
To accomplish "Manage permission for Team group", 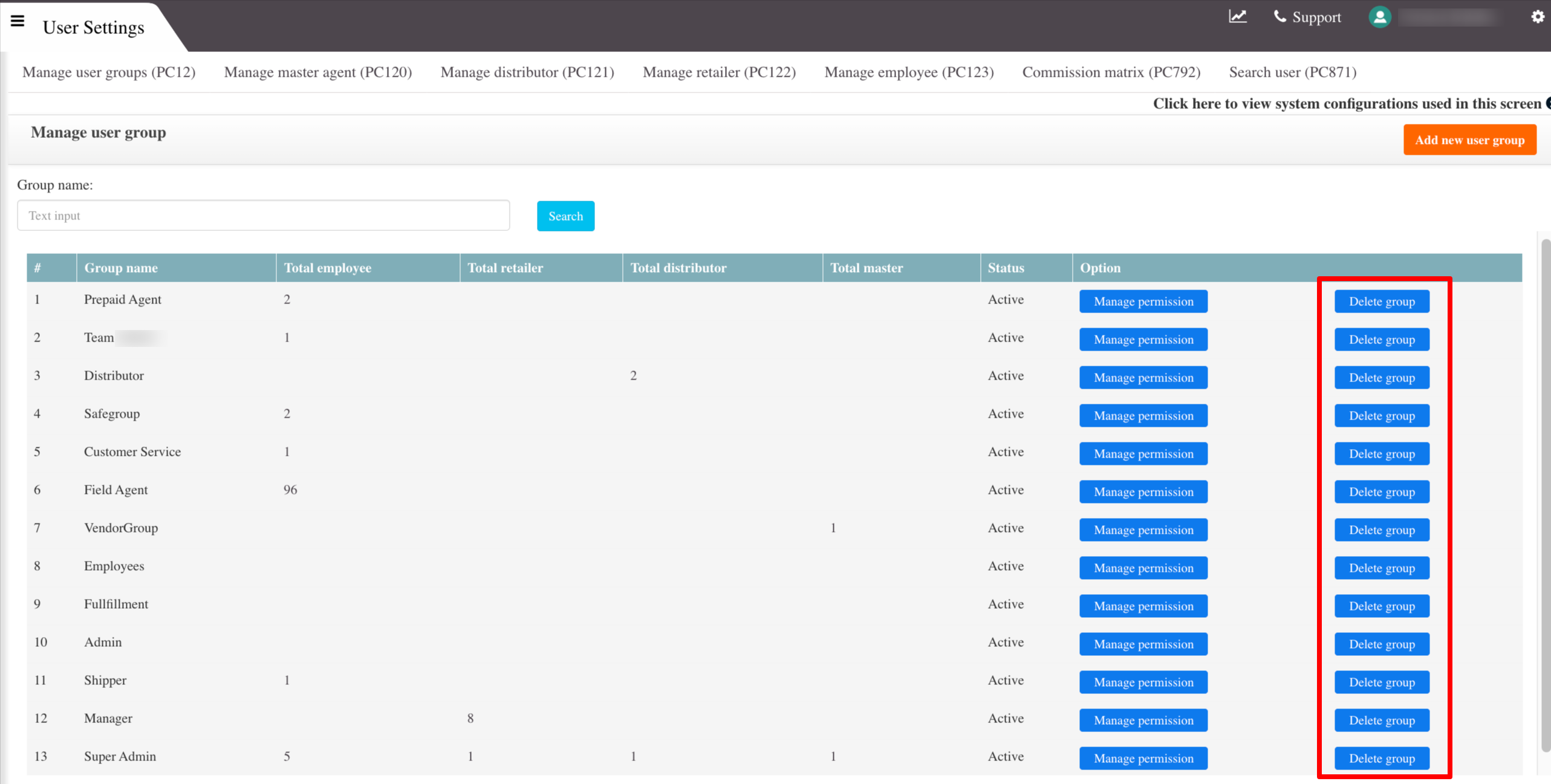I will click(x=1143, y=339).
